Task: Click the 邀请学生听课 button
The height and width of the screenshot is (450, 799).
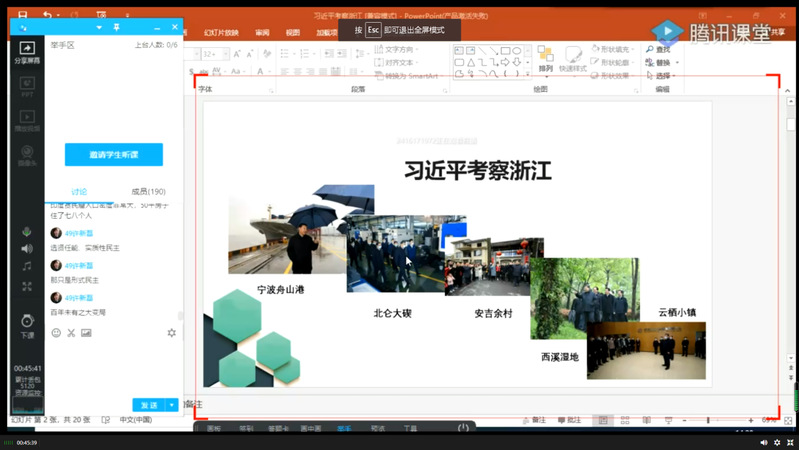Action: click(x=114, y=154)
